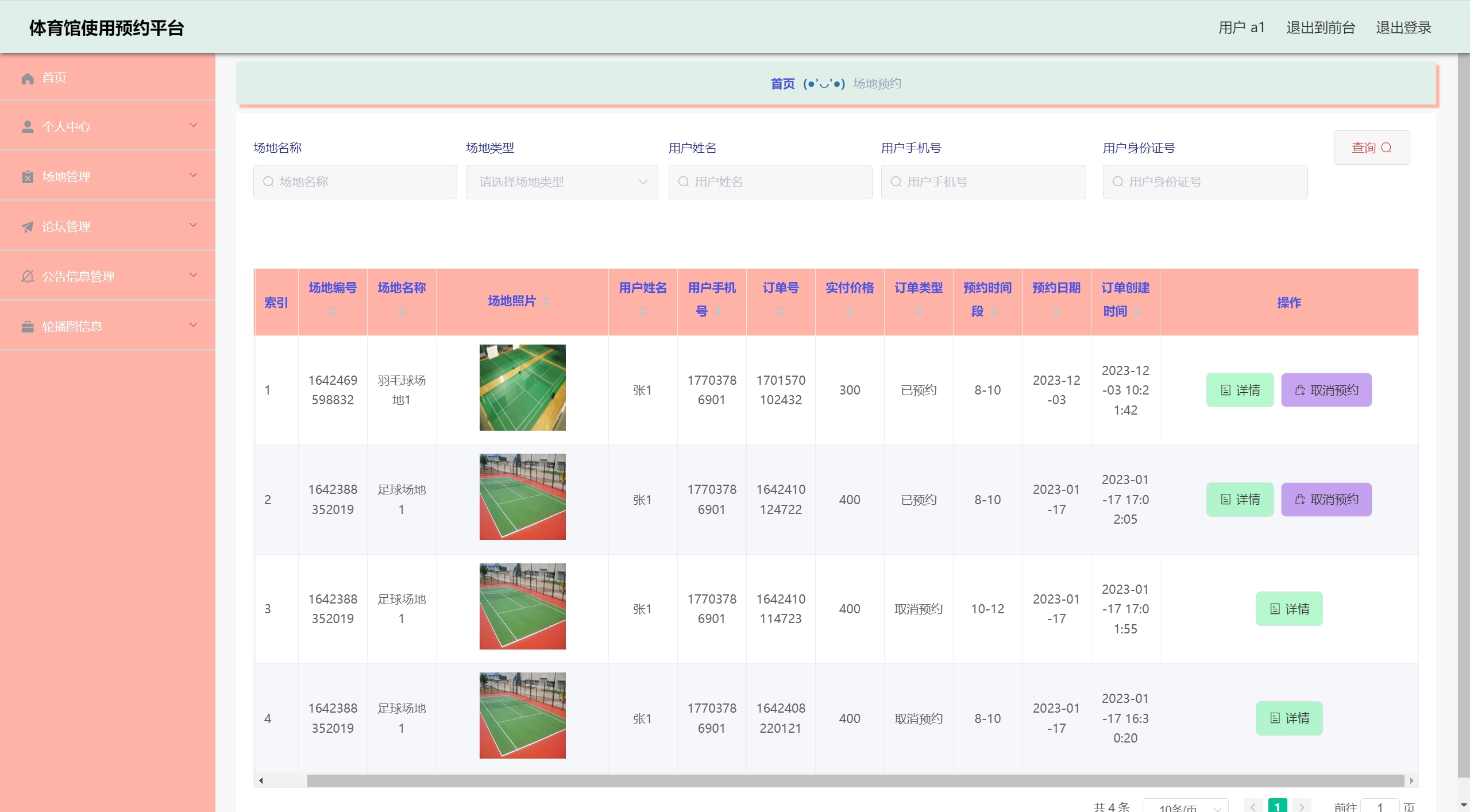Toggle sort on 订单号 column

point(780,311)
